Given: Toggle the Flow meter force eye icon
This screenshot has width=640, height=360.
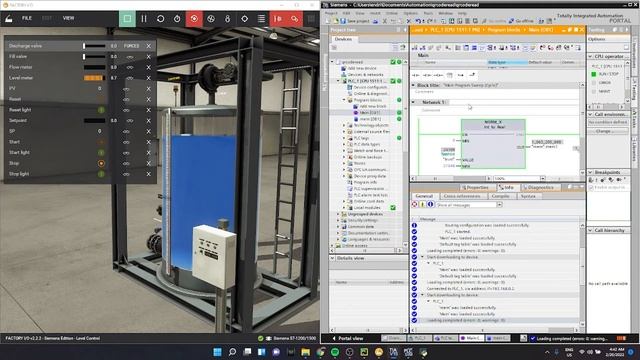Looking at the screenshot, I should point(130,67).
